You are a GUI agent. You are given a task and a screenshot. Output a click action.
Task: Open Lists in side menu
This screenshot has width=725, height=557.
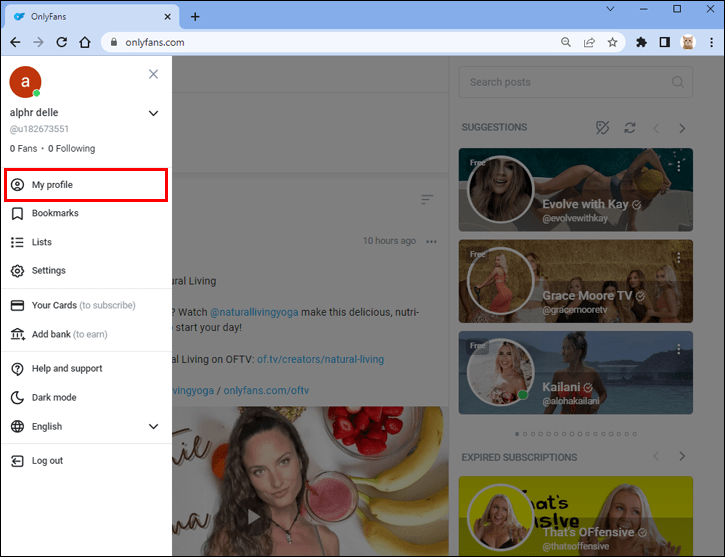tap(86, 242)
